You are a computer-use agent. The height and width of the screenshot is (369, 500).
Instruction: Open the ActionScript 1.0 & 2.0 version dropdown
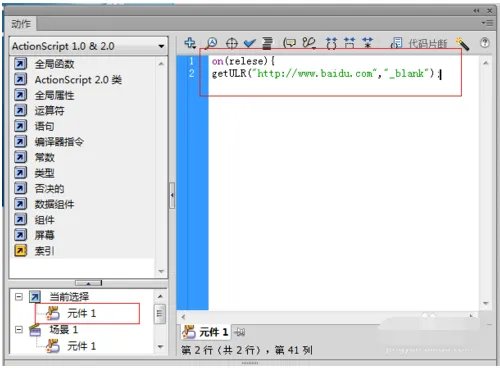click(x=89, y=46)
